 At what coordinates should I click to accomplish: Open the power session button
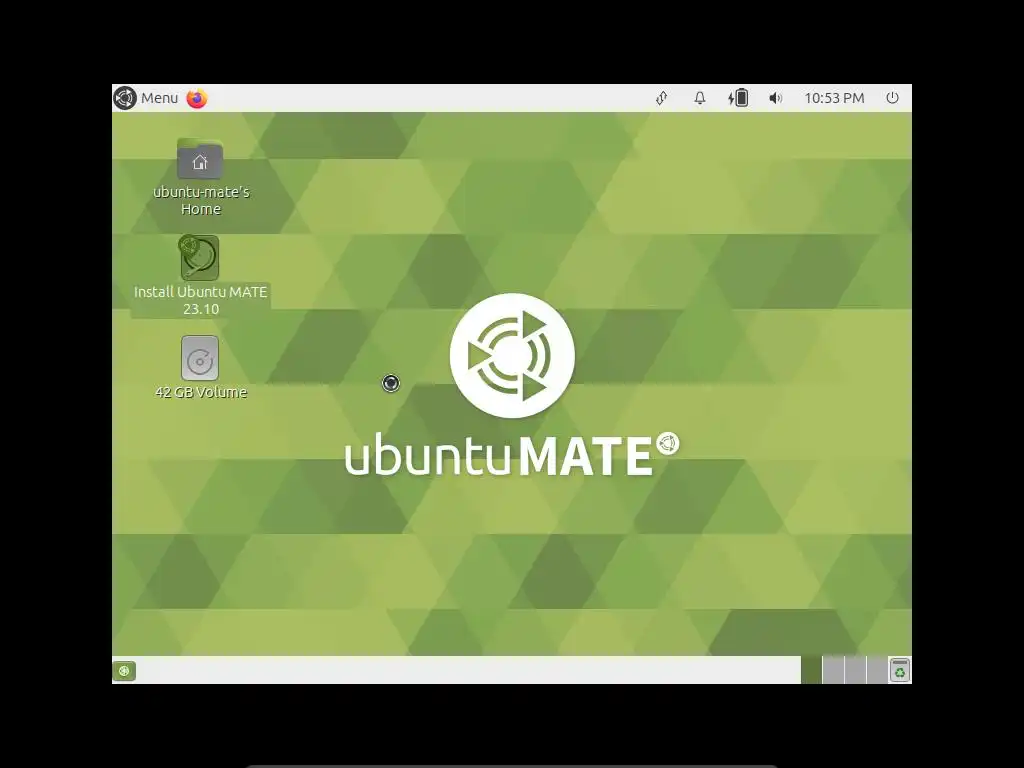pos(892,98)
